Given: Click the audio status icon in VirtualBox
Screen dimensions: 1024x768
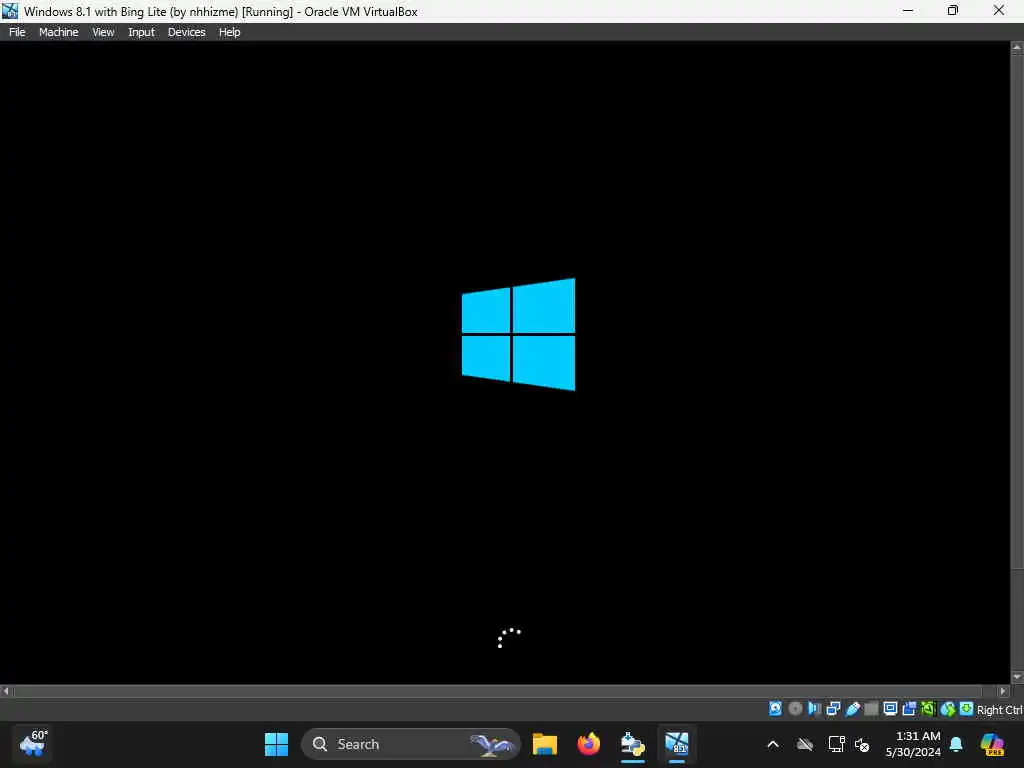Looking at the screenshot, I should point(814,709).
